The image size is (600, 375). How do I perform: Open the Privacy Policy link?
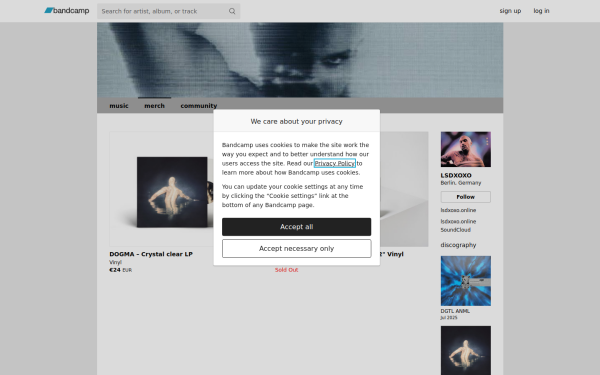[x=335, y=163]
